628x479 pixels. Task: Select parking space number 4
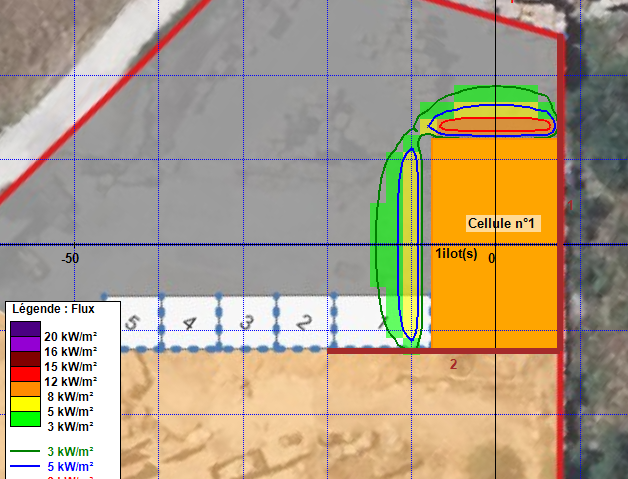tap(189, 322)
